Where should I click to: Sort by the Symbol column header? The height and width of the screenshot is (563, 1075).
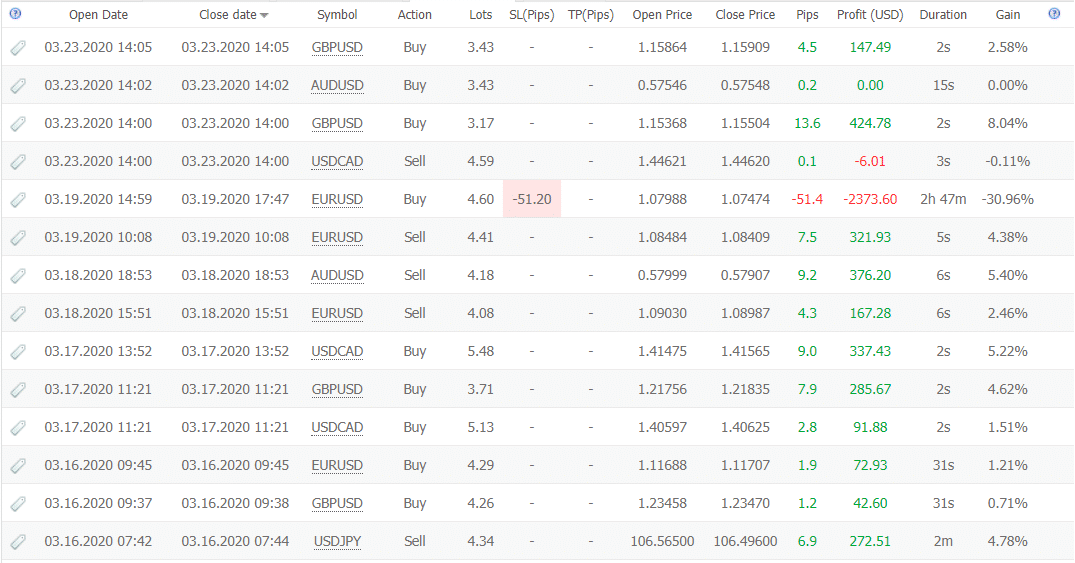tap(337, 15)
